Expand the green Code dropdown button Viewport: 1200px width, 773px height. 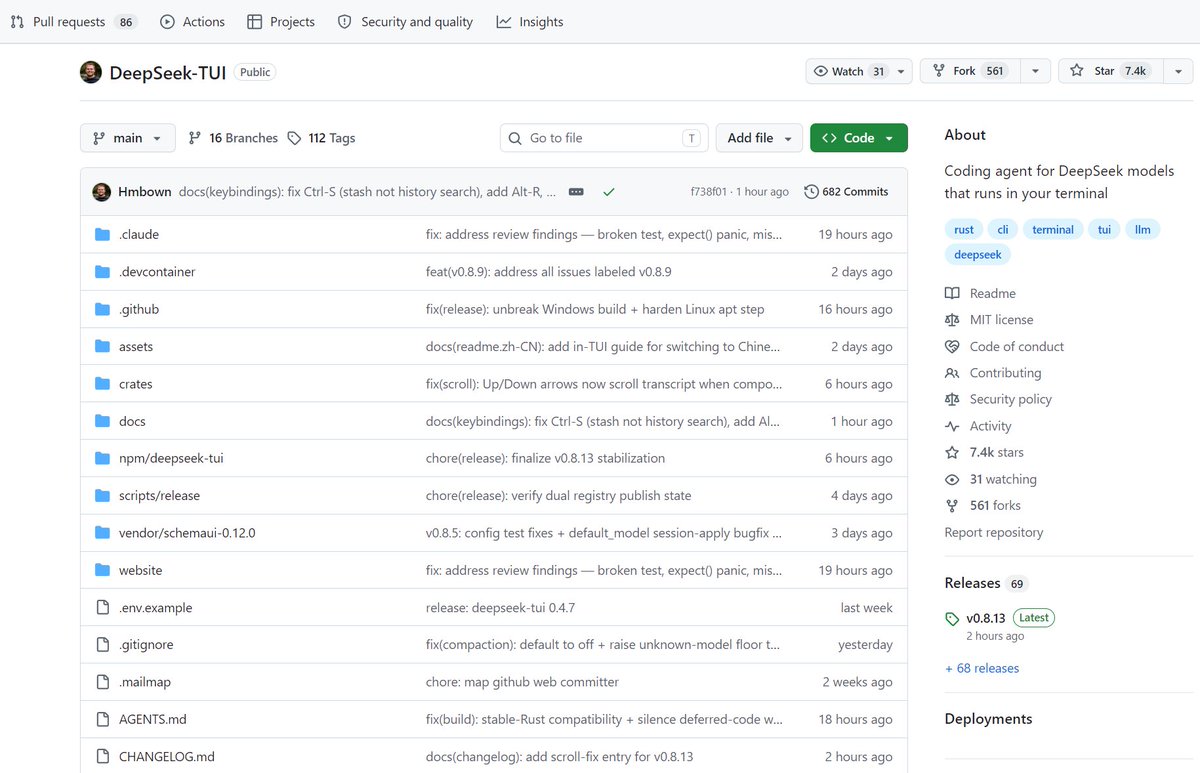tap(859, 138)
